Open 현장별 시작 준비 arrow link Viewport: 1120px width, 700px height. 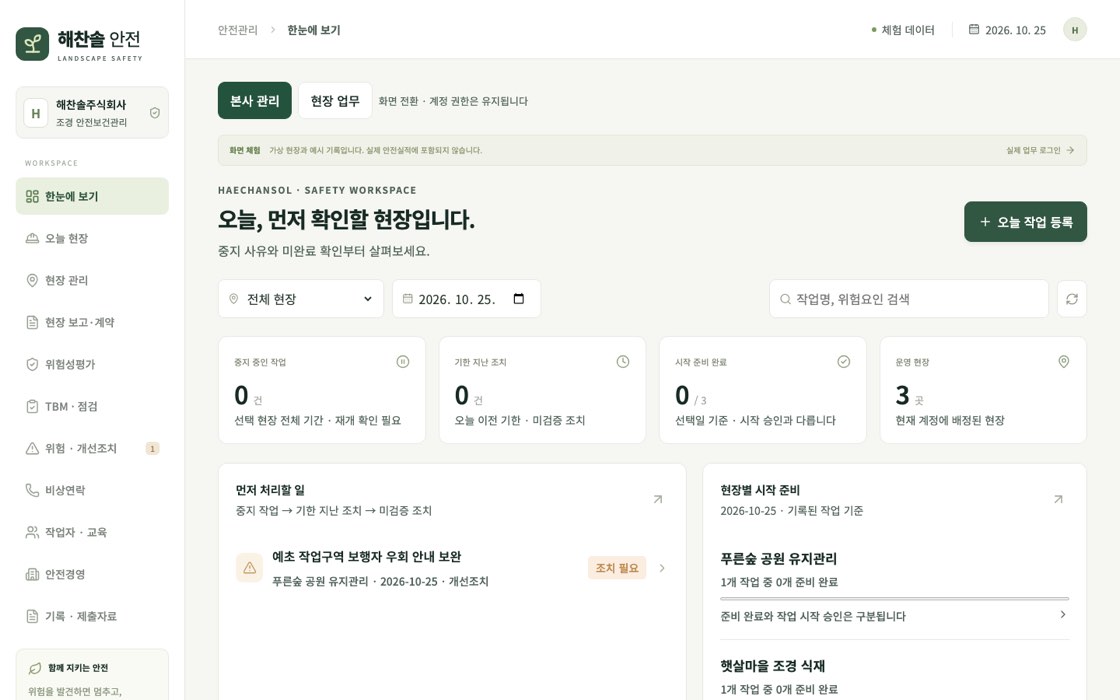coord(1058,499)
